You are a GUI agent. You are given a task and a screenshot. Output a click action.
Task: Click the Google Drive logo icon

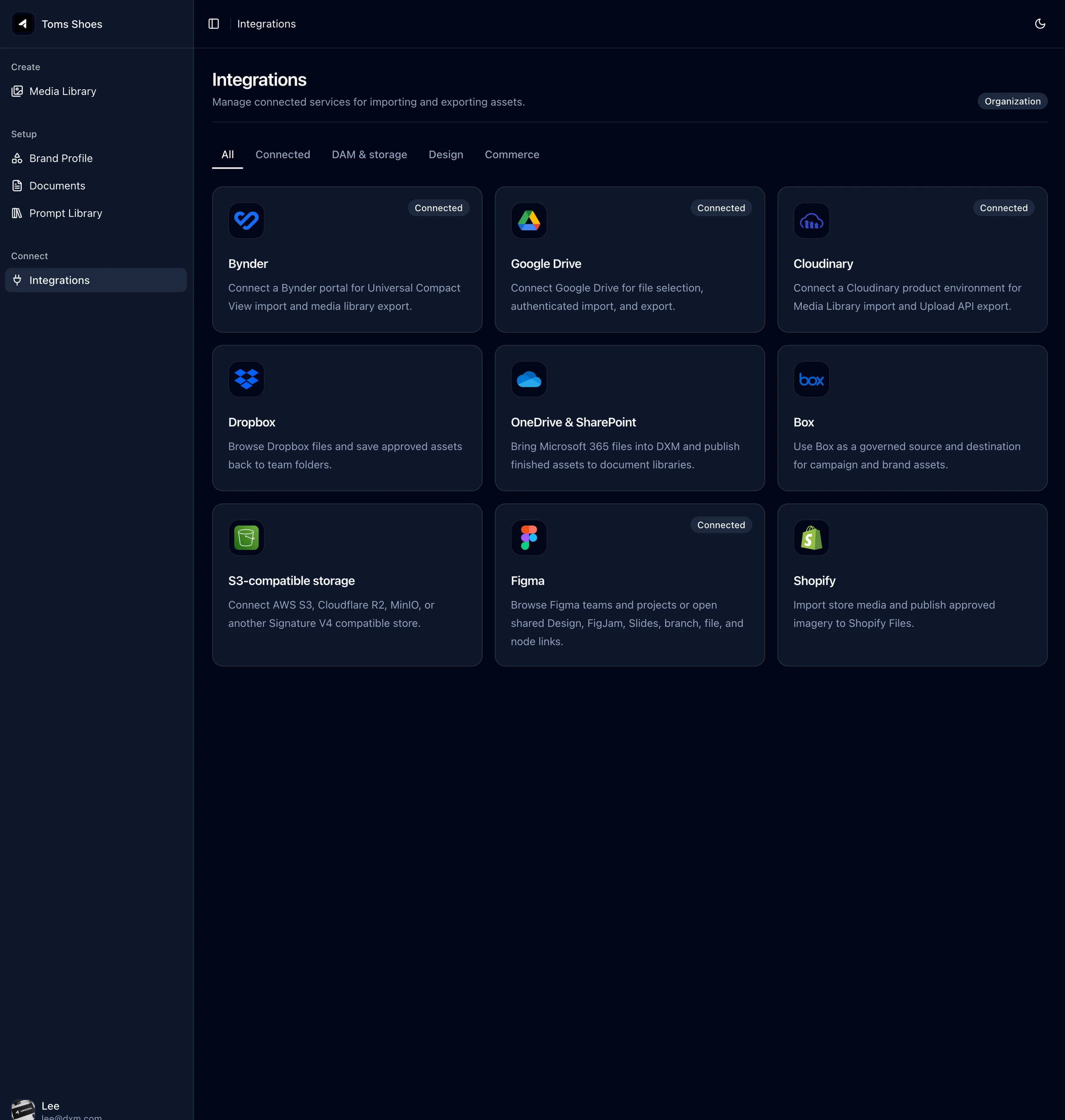coord(529,220)
